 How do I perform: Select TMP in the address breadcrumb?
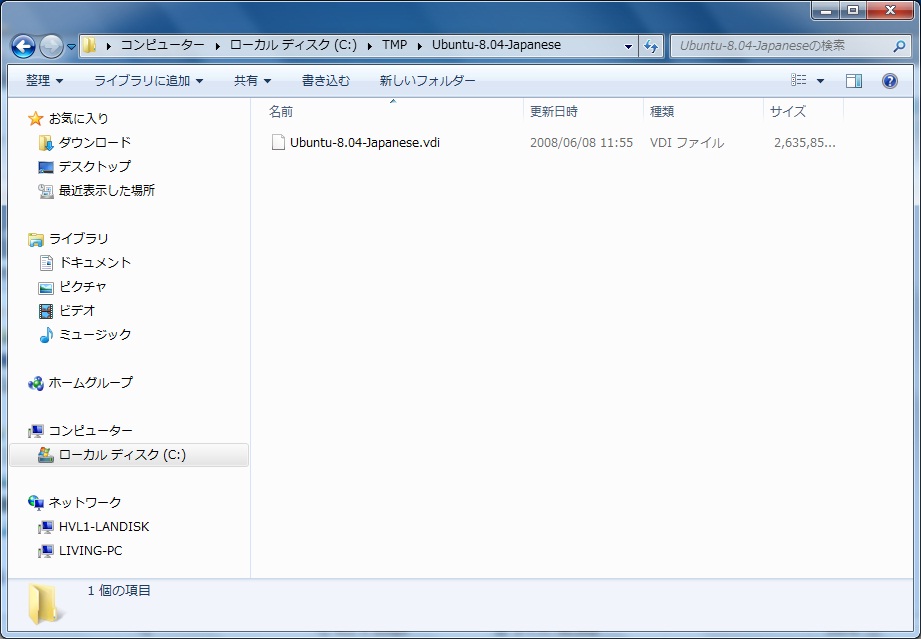coord(394,45)
